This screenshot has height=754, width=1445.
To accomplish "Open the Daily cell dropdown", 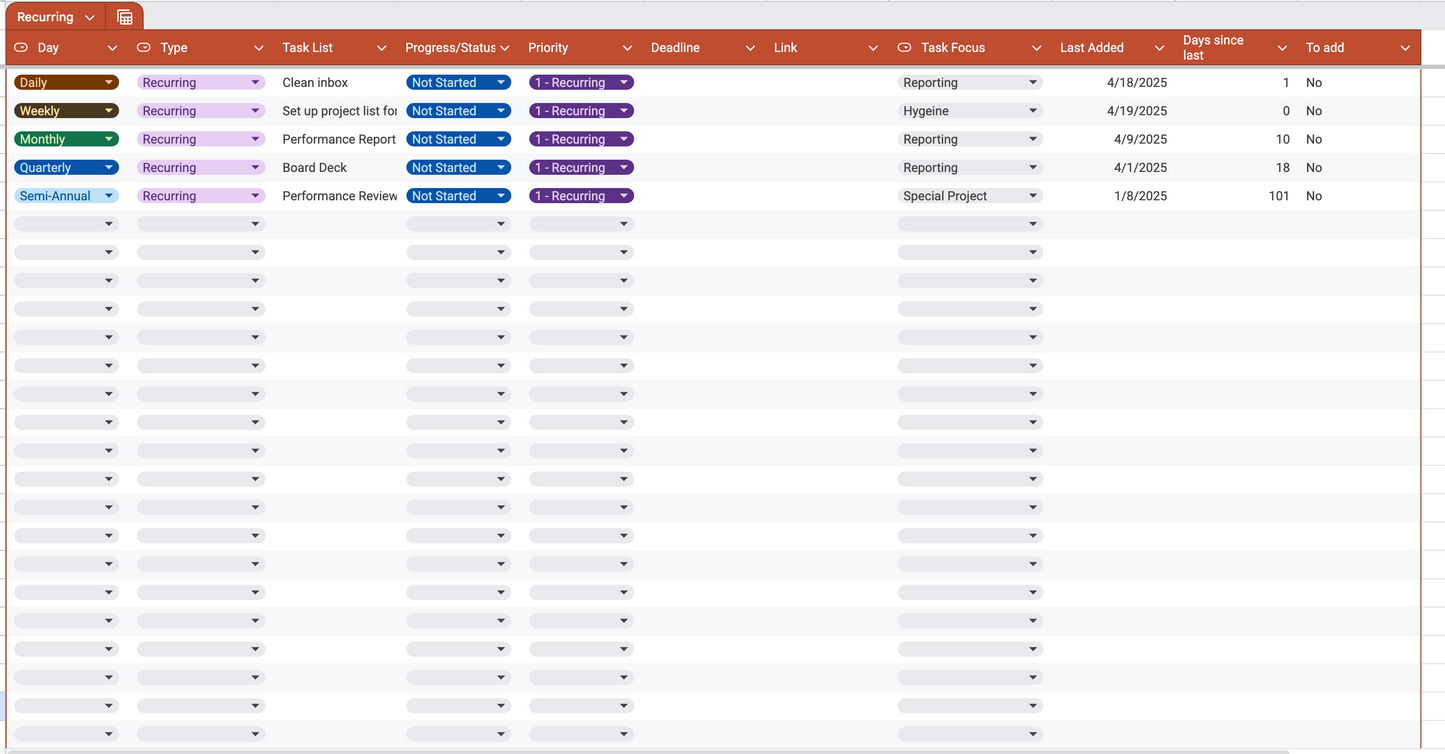I will (x=108, y=82).
